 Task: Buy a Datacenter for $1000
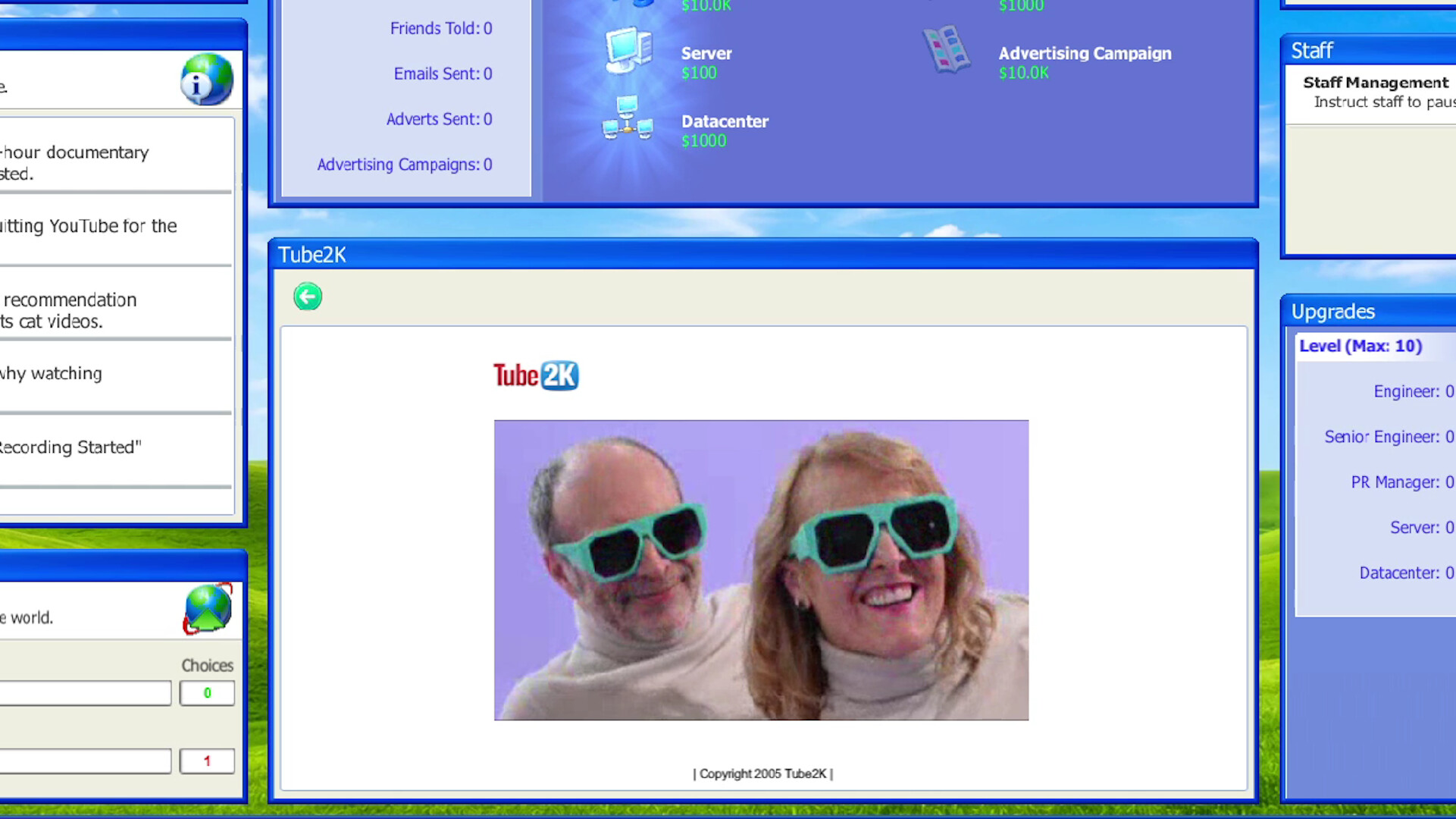point(628,118)
